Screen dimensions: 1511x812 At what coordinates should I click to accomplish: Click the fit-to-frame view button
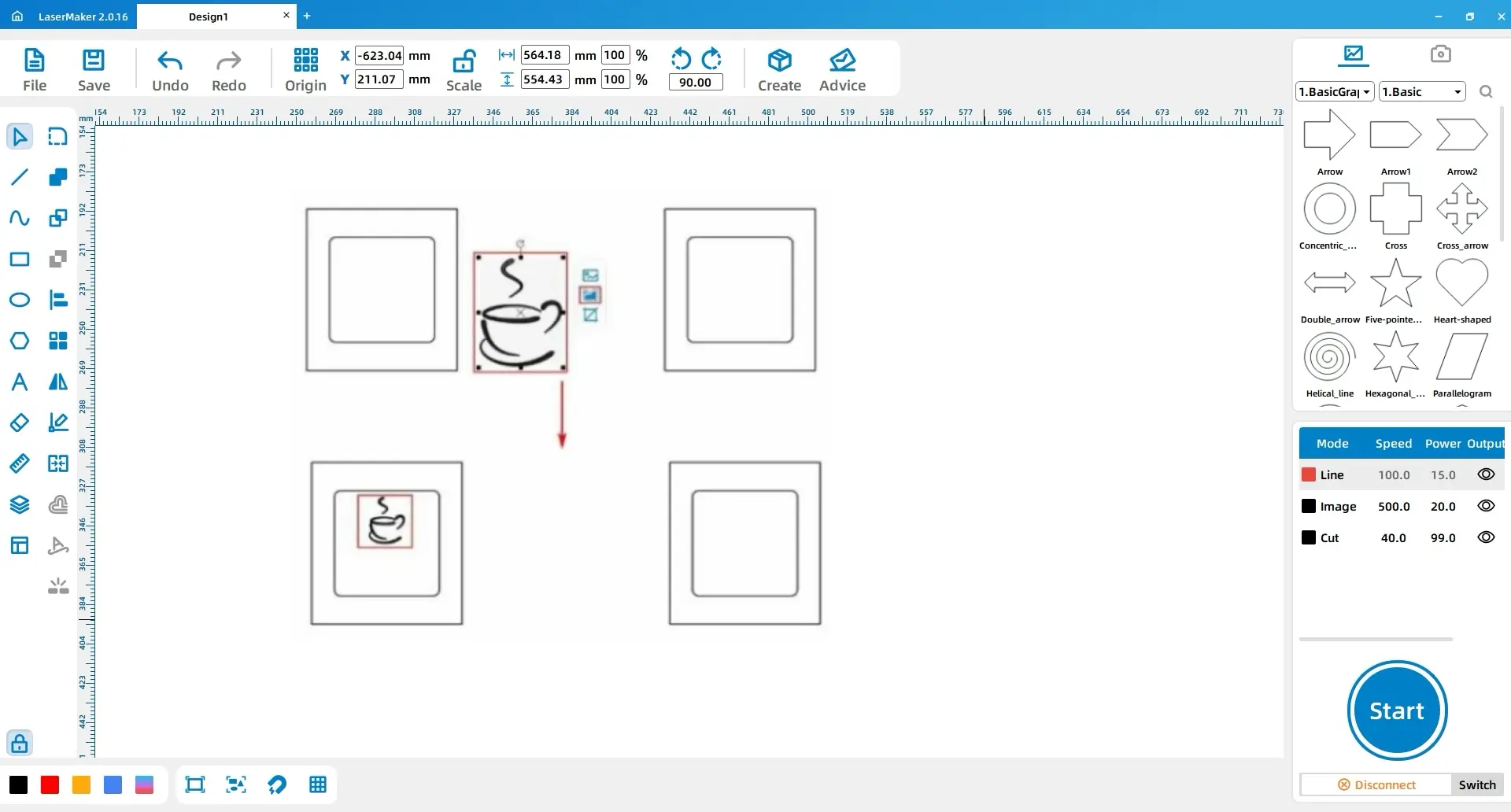pos(194,784)
